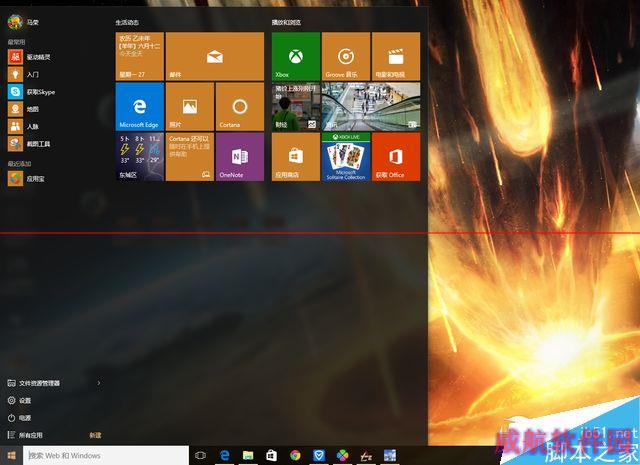Open Edge from the taskbar
Viewport: 640px width, 465px height.
[x=224, y=455]
